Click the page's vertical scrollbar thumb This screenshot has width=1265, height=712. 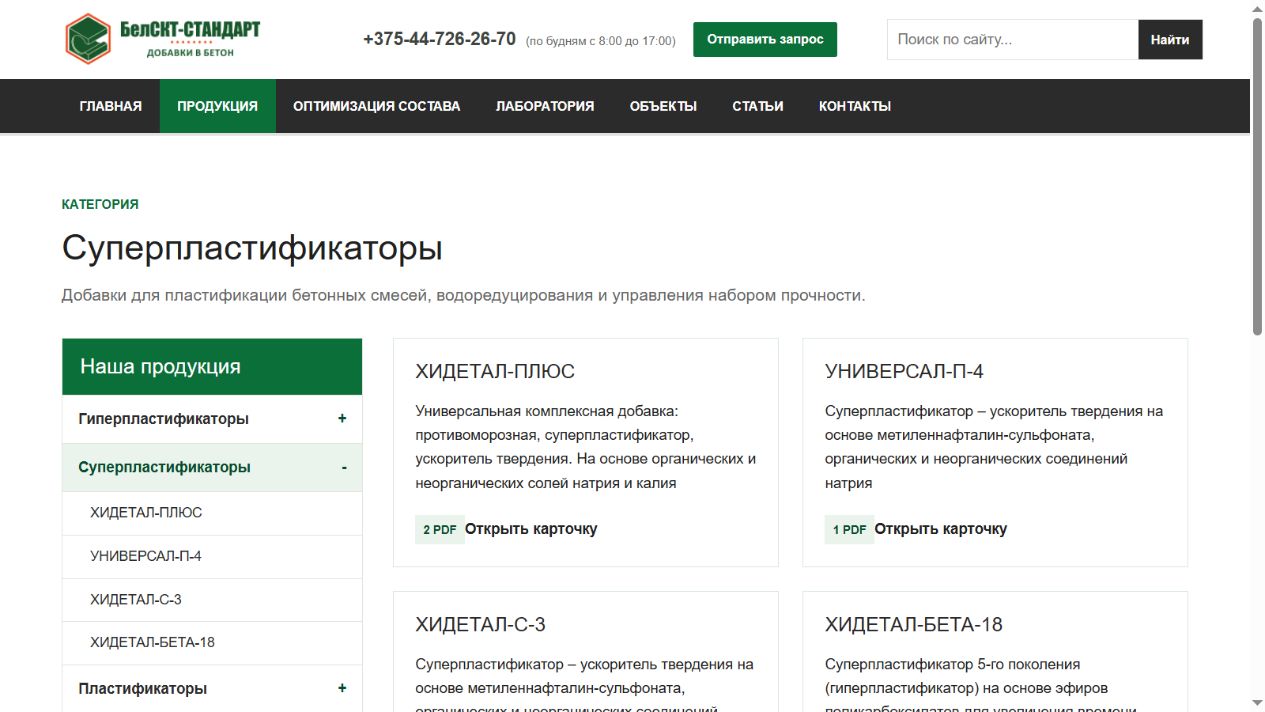(x=1257, y=176)
